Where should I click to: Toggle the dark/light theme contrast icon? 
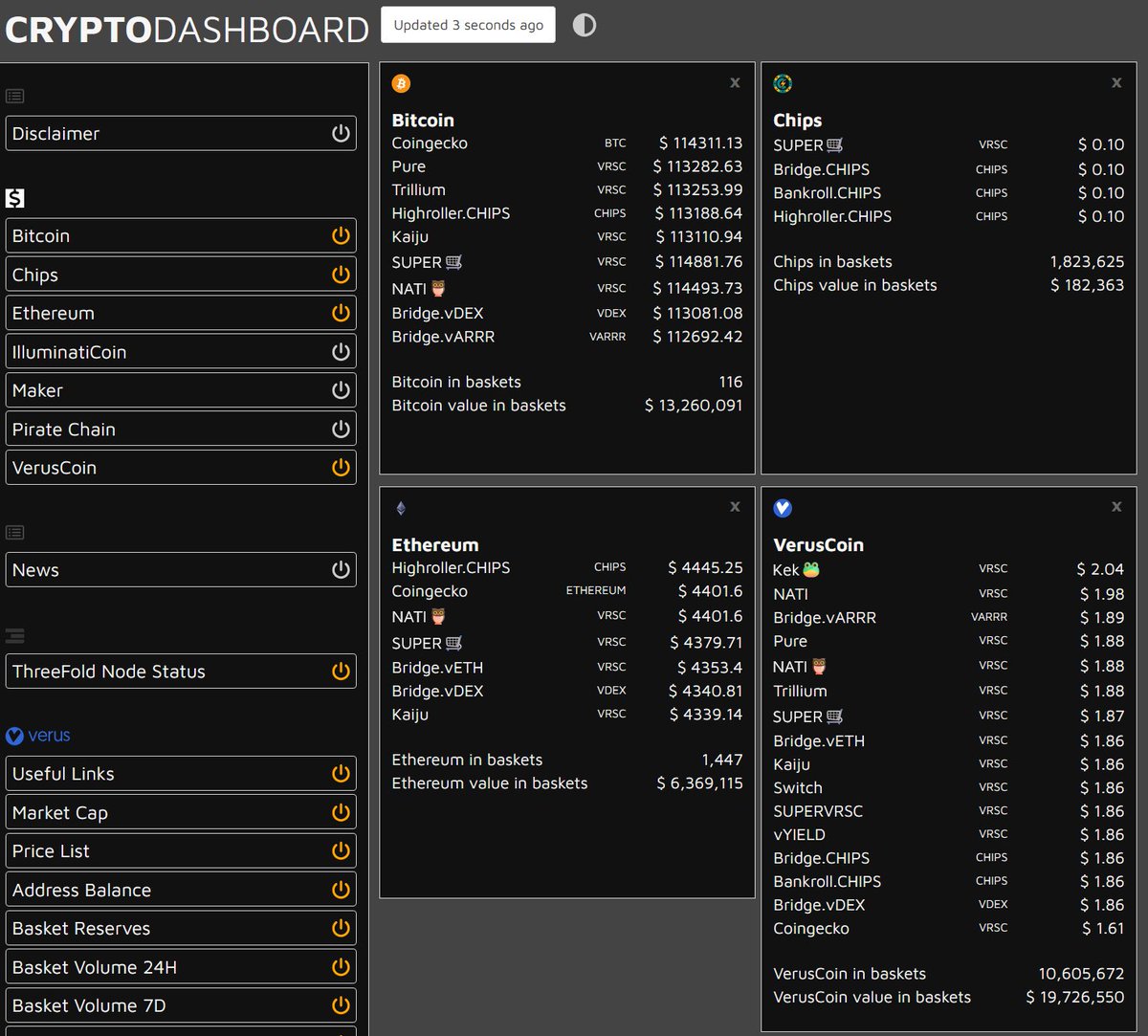[x=585, y=25]
